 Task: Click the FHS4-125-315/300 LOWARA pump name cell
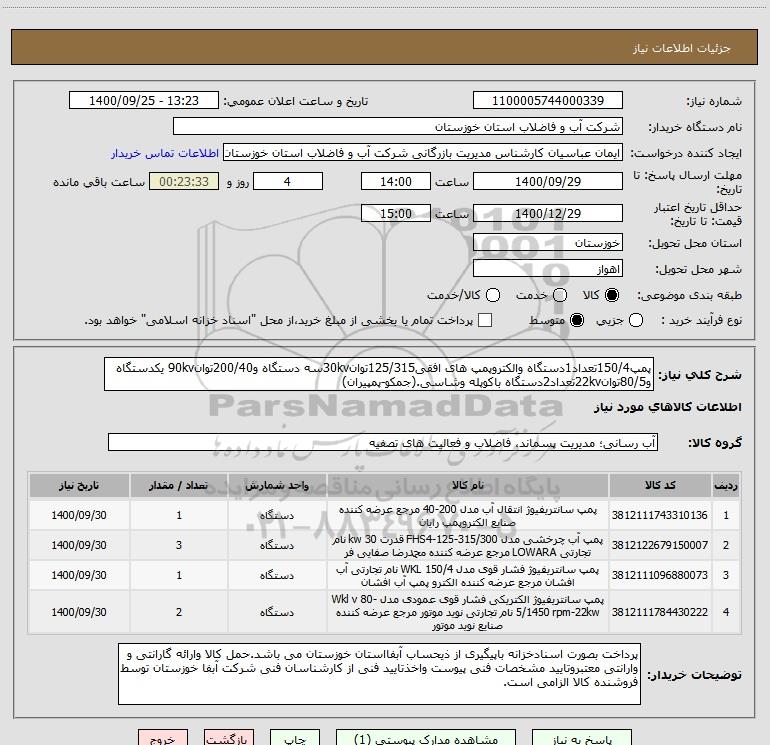[x=468, y=545]
